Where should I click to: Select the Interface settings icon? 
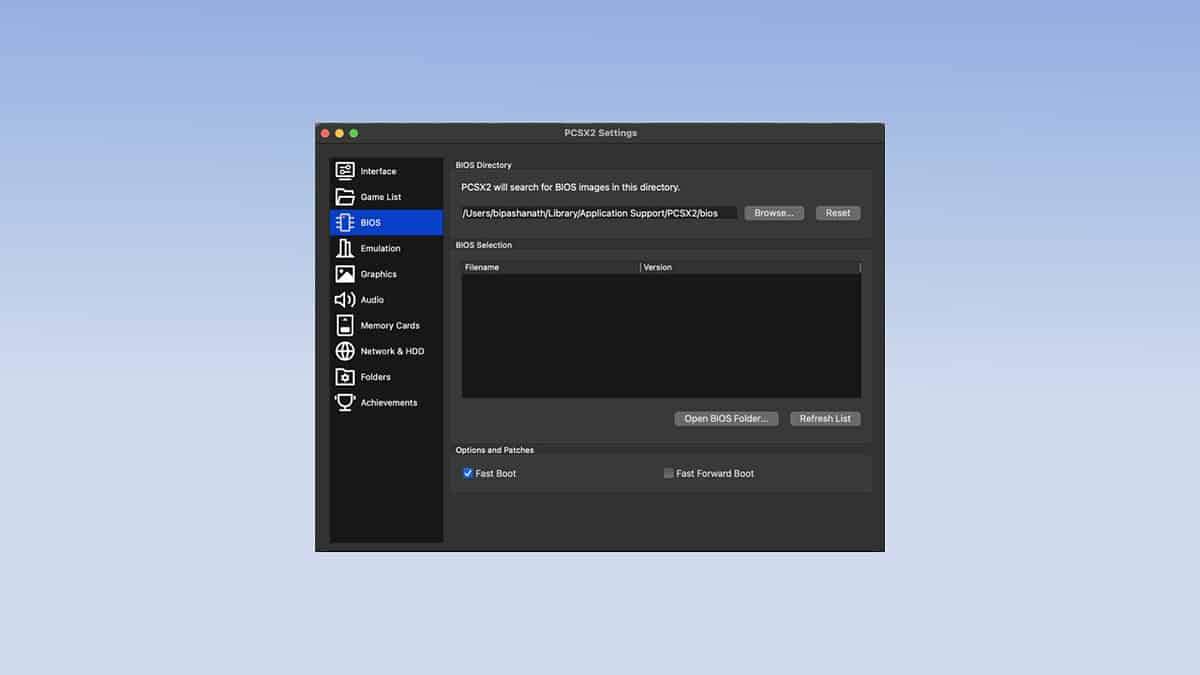345,170
